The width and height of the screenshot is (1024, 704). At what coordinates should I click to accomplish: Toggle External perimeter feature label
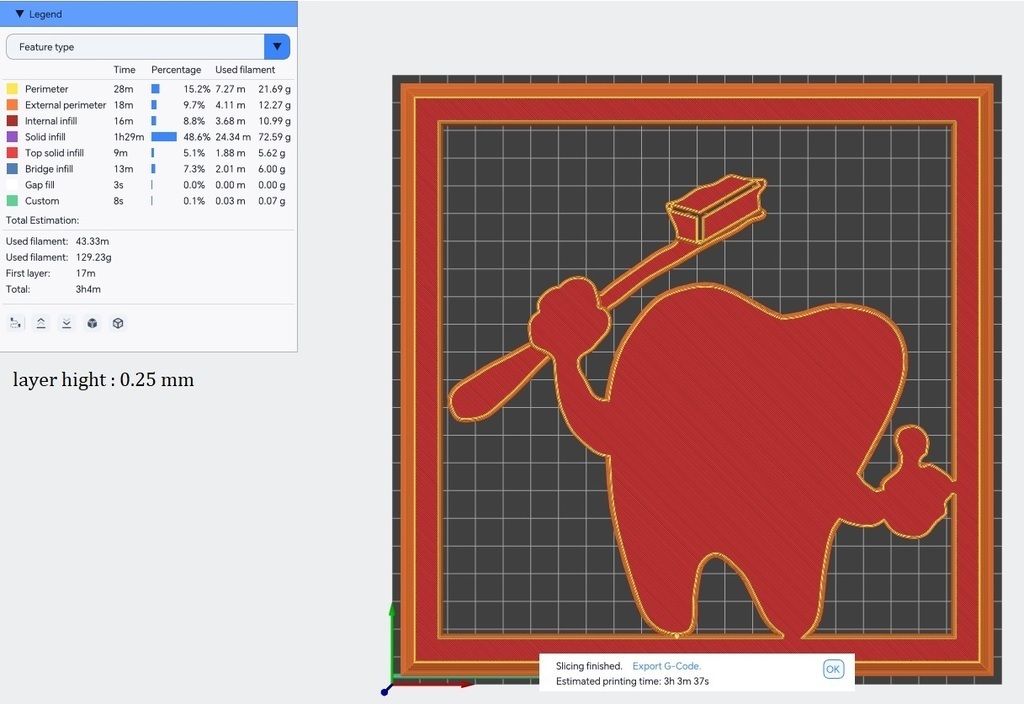pos(65,104)
